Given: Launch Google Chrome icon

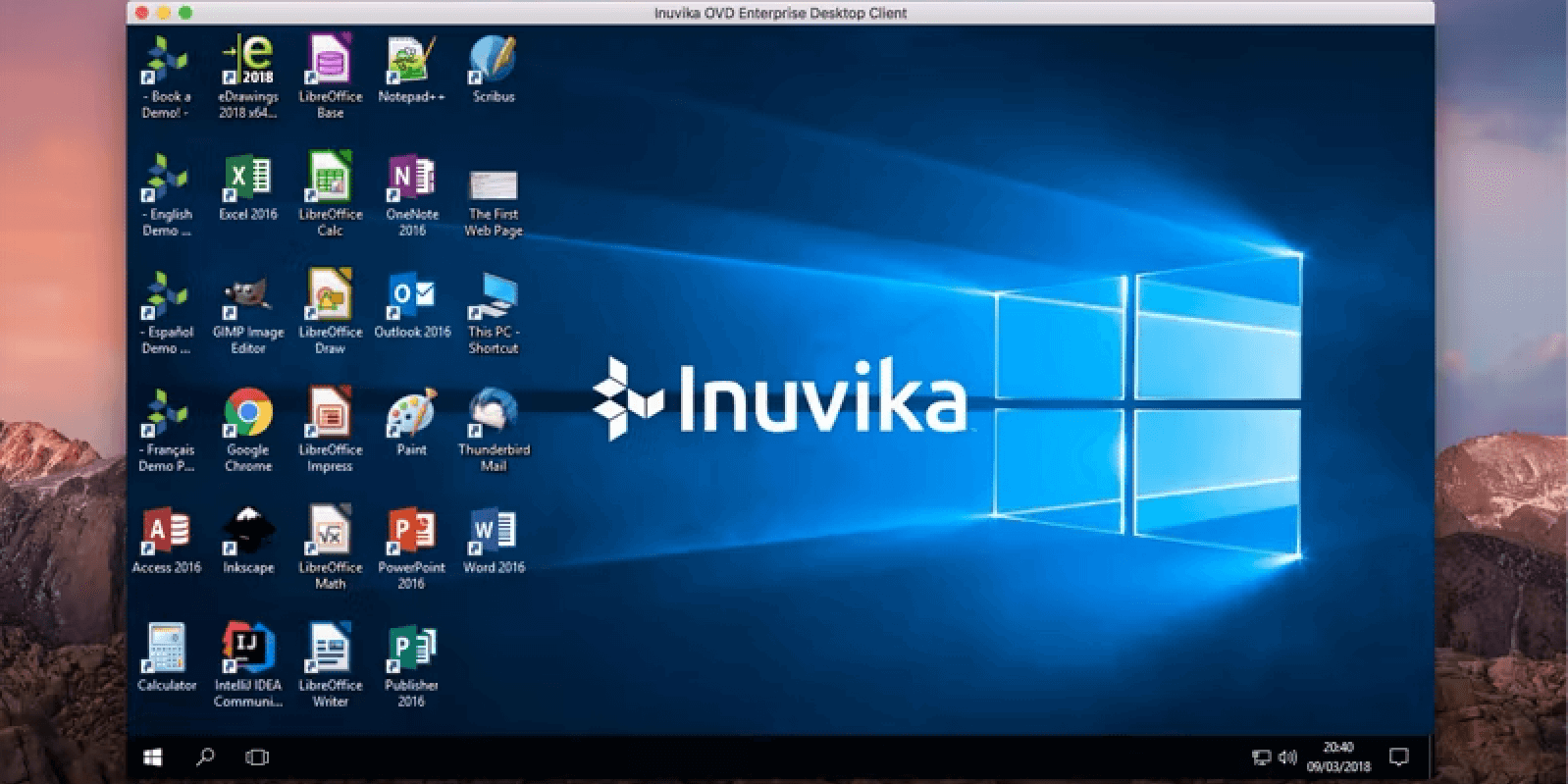Looking at the screenshot, I should pos(248,431).
